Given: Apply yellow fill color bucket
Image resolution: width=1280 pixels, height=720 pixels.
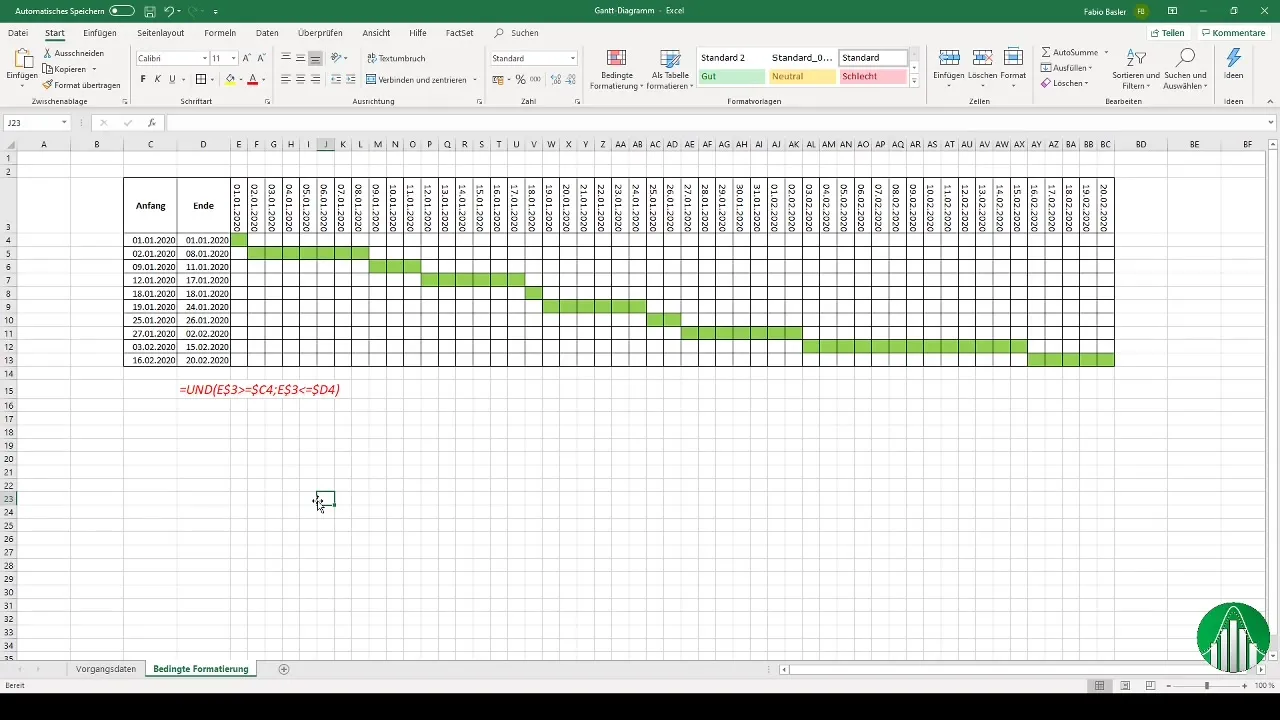Looking at the screenshot, I should coord(230,79).
